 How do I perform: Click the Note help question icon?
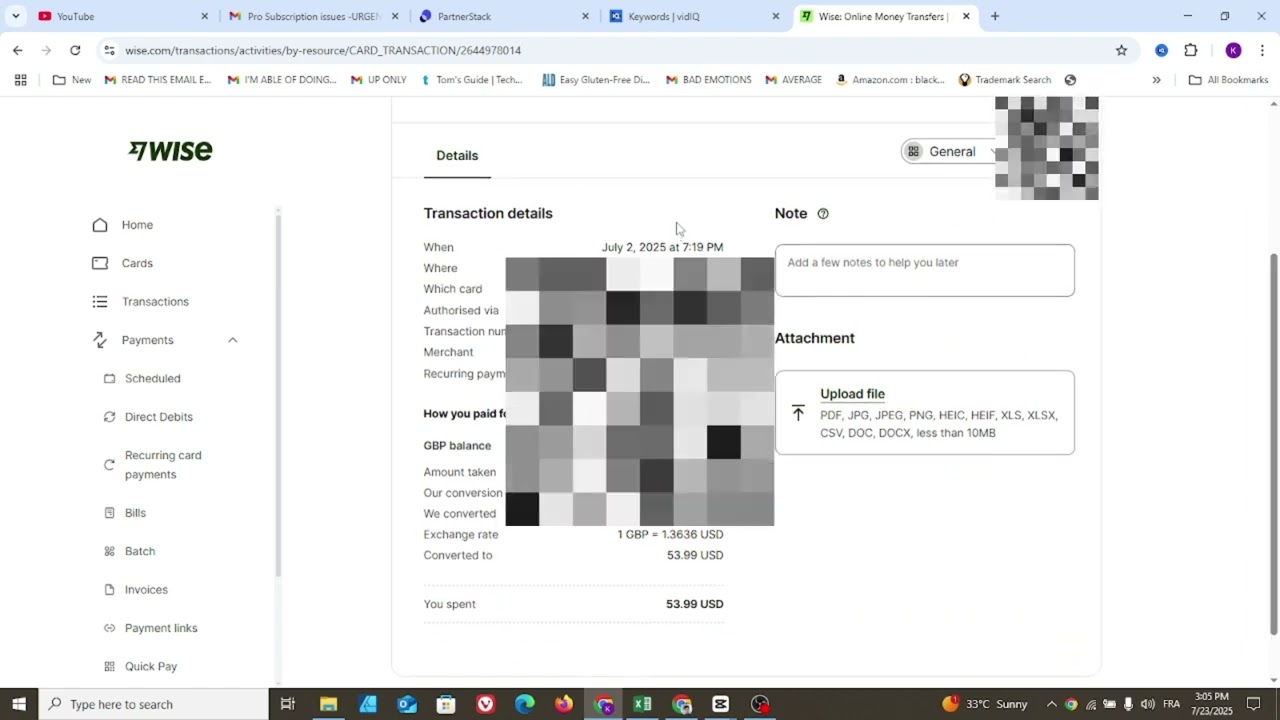point(823,213)
